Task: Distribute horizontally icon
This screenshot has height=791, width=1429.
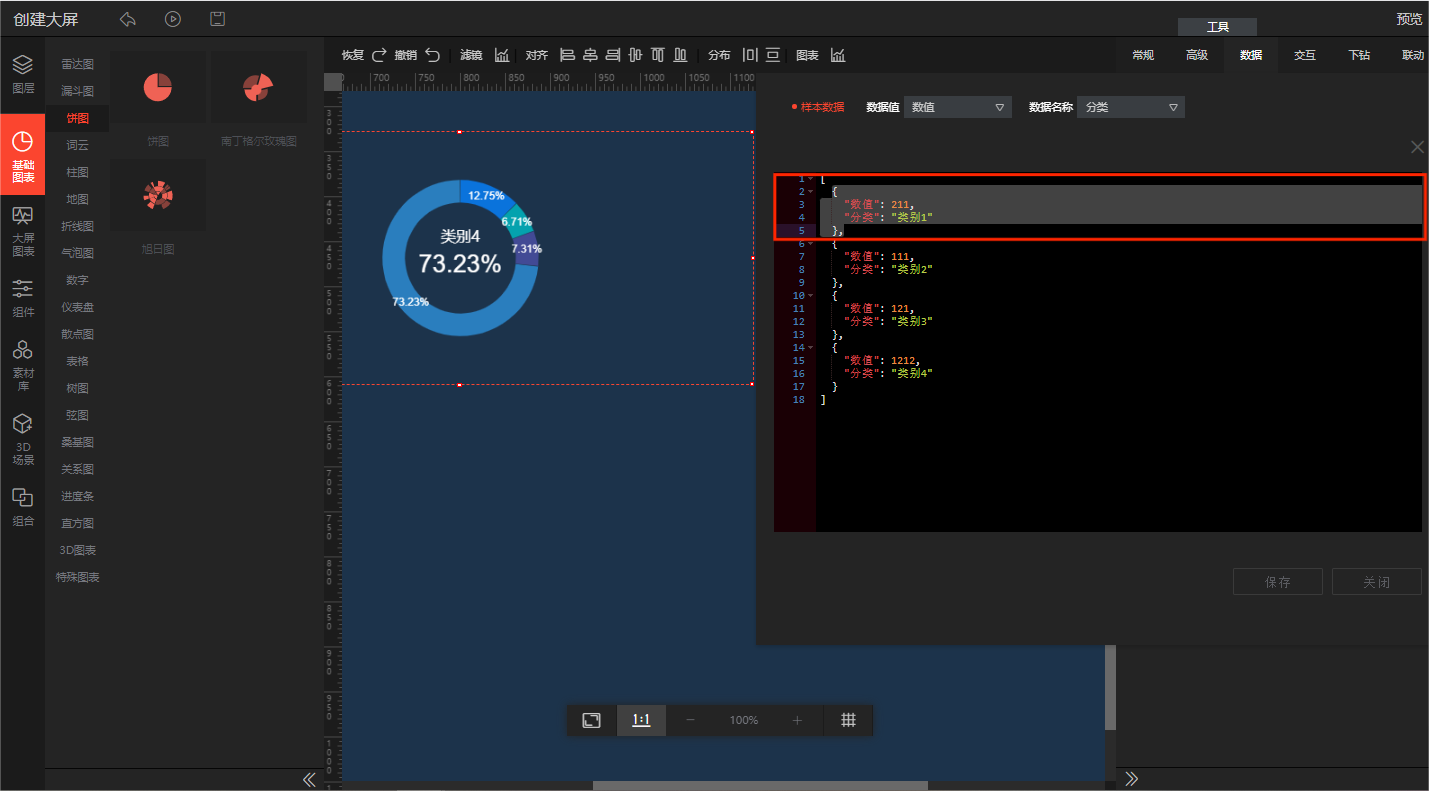Action: pos(750,55)
